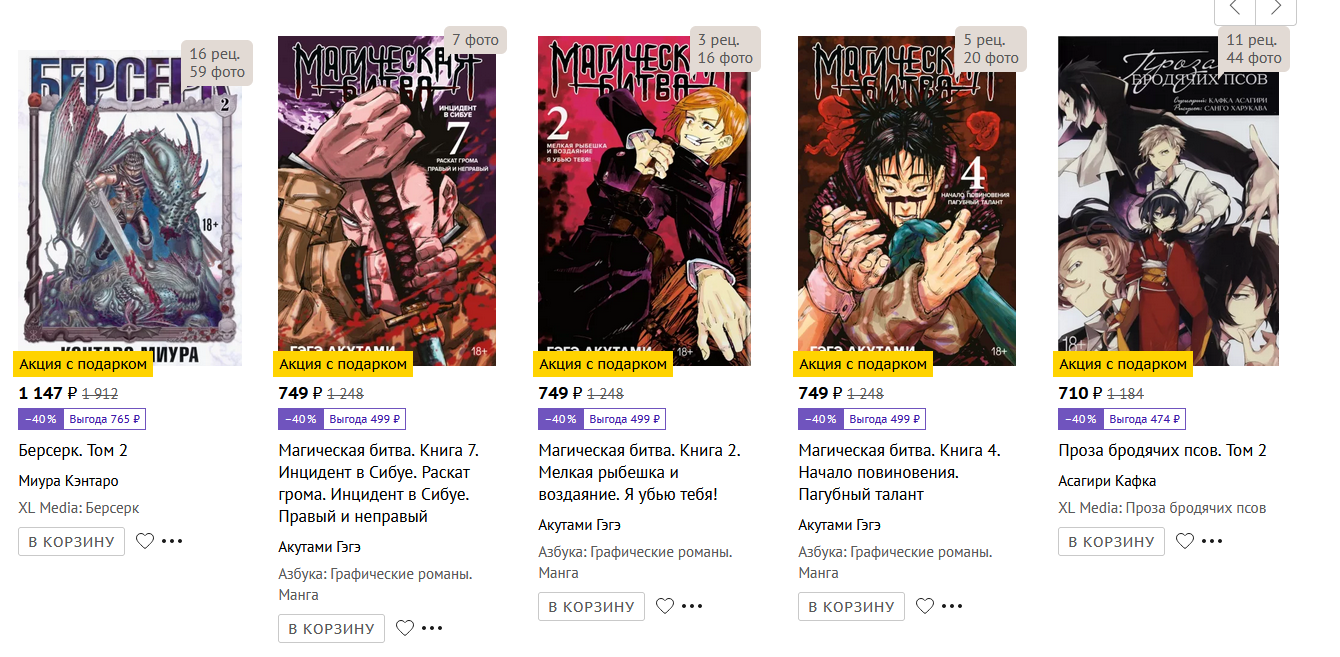Click heart icon for Магическая битва Книга 4
Screen dimensions: 1340x657
(x=925, y=606)
